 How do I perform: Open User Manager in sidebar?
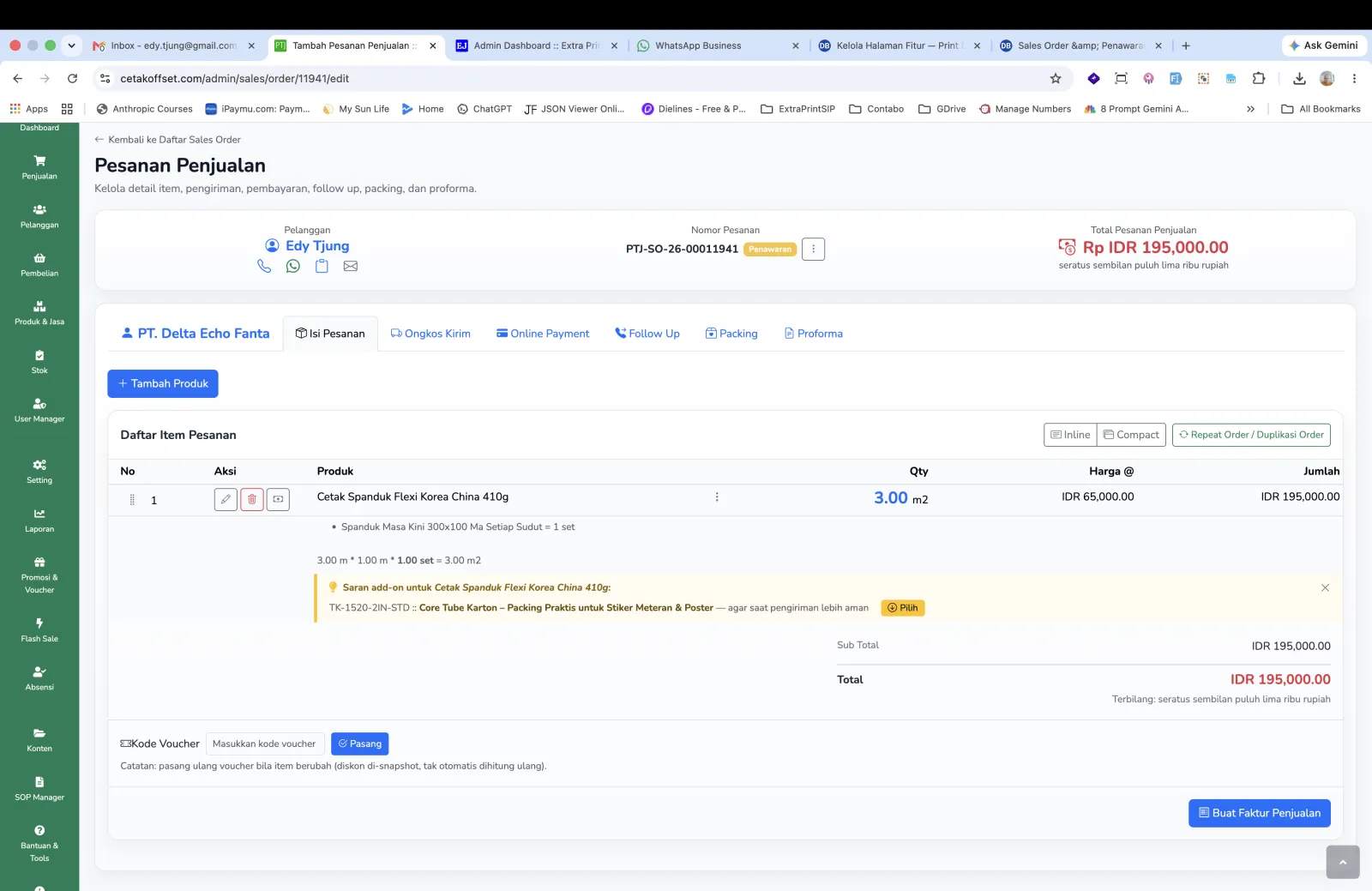point(39,411)
